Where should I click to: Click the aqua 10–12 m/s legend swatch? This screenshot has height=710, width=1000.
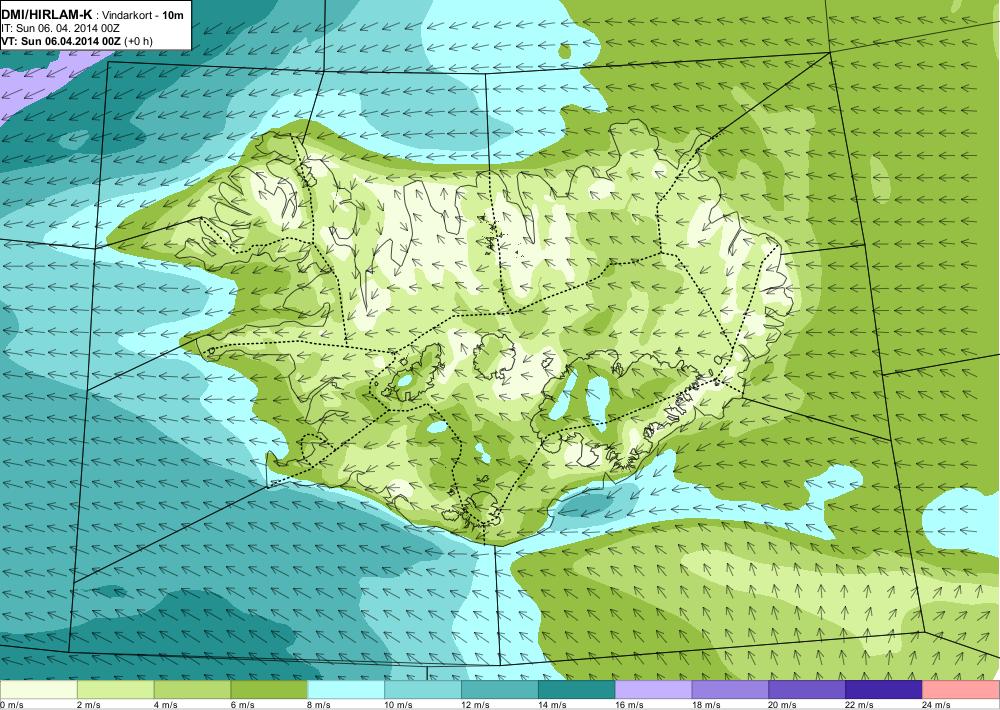(423, 690)
